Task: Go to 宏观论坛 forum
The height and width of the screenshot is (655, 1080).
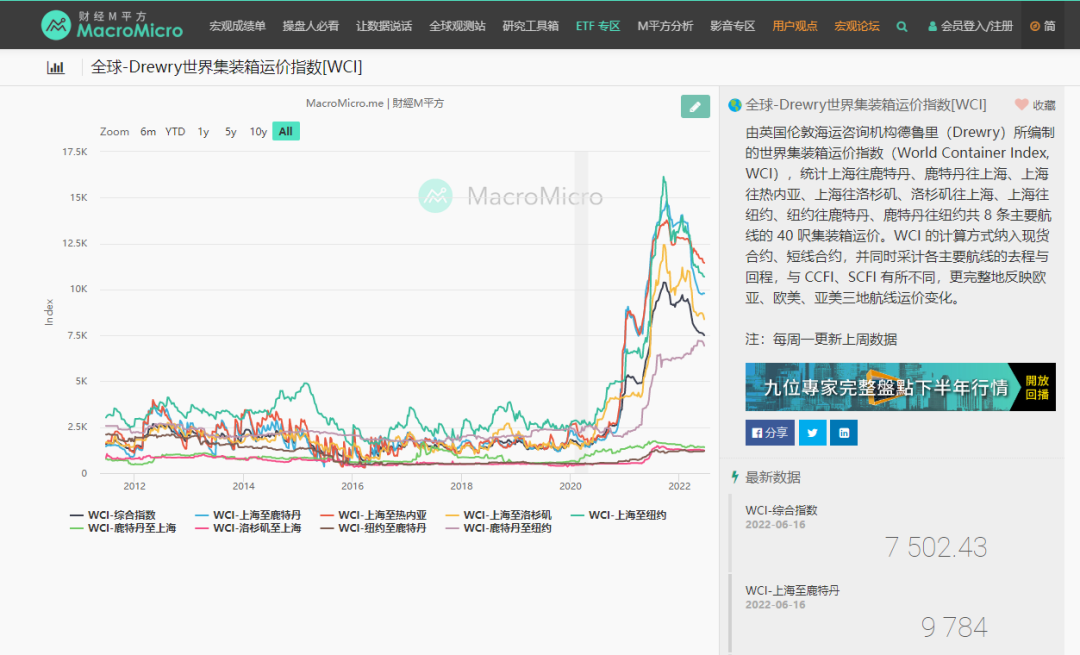Action: (857, 26)
